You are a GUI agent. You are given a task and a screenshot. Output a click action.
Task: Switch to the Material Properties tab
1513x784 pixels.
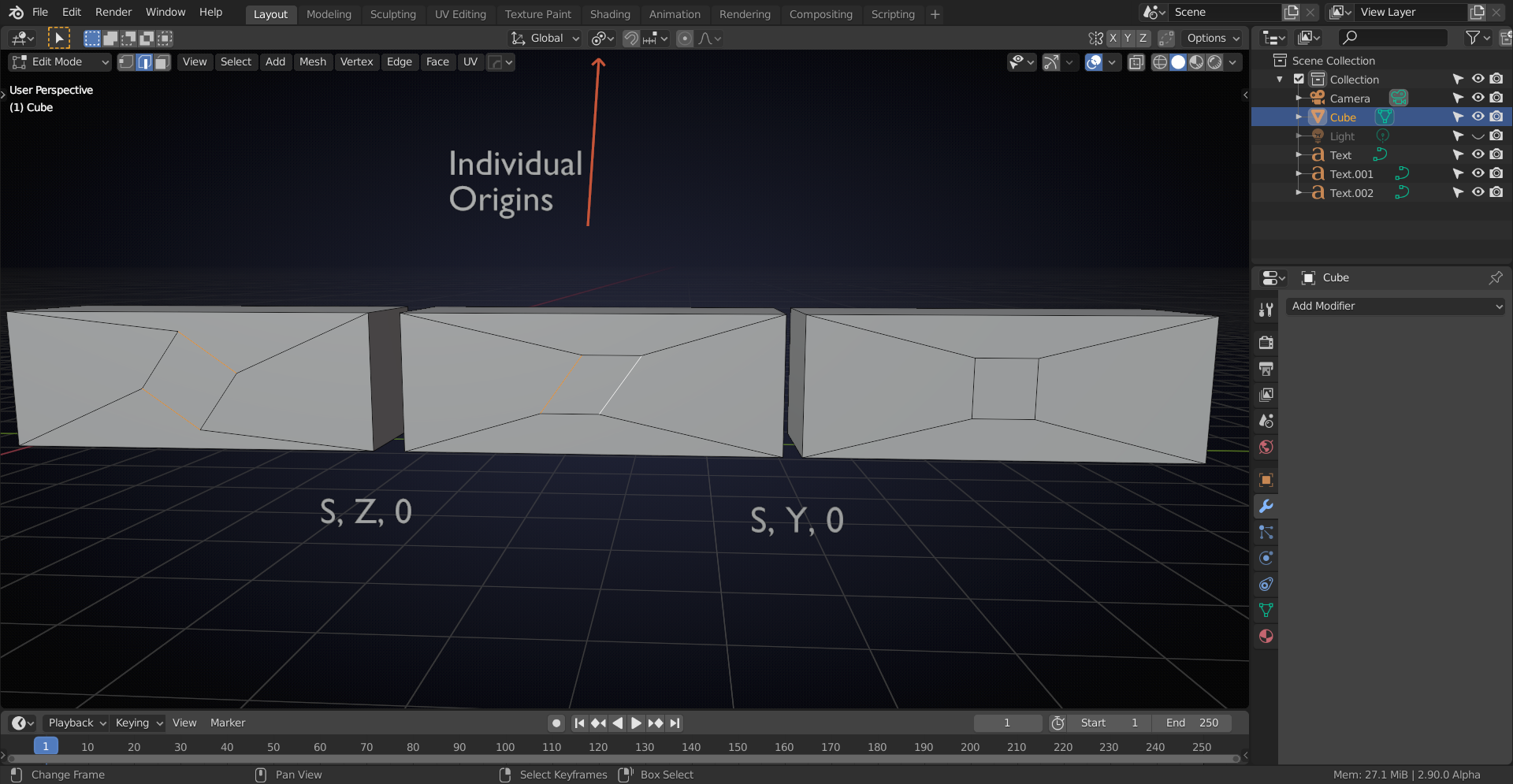click(x=1266, y=636)
